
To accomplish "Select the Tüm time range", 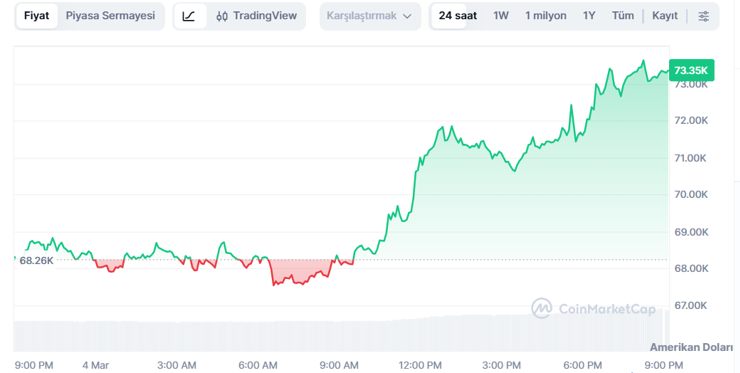I will [x=623, y=16].
